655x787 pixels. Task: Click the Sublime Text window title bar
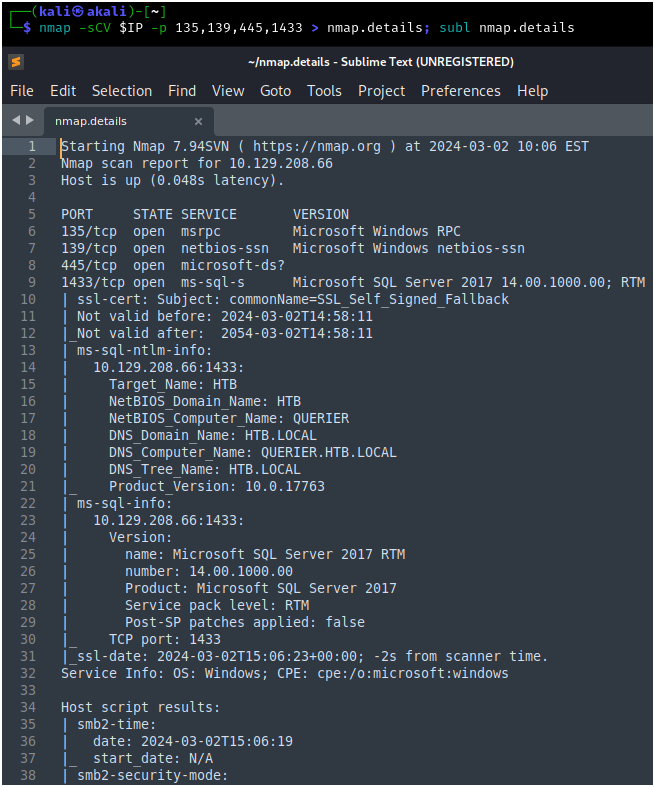(x=380, y=62)
